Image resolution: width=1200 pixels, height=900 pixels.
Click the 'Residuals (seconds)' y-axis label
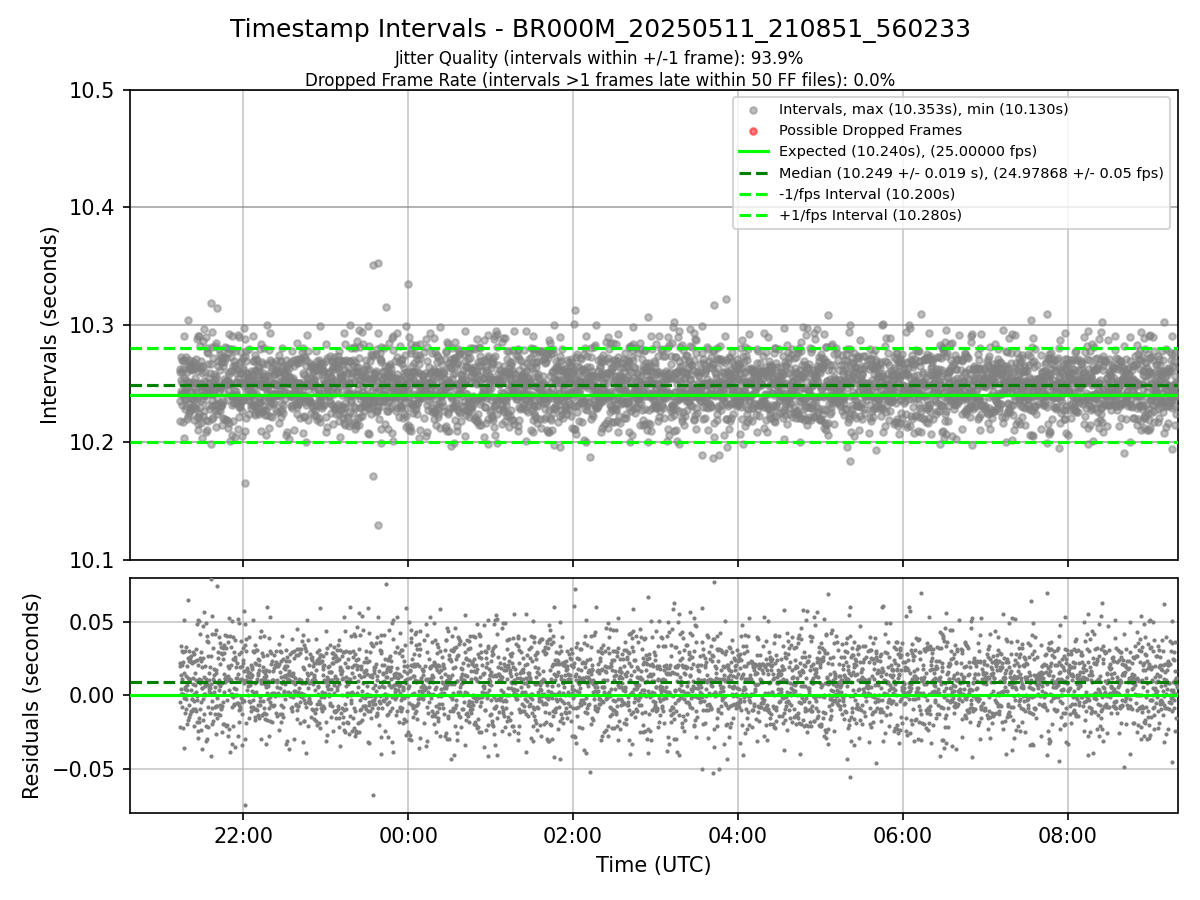pos(31,696)
